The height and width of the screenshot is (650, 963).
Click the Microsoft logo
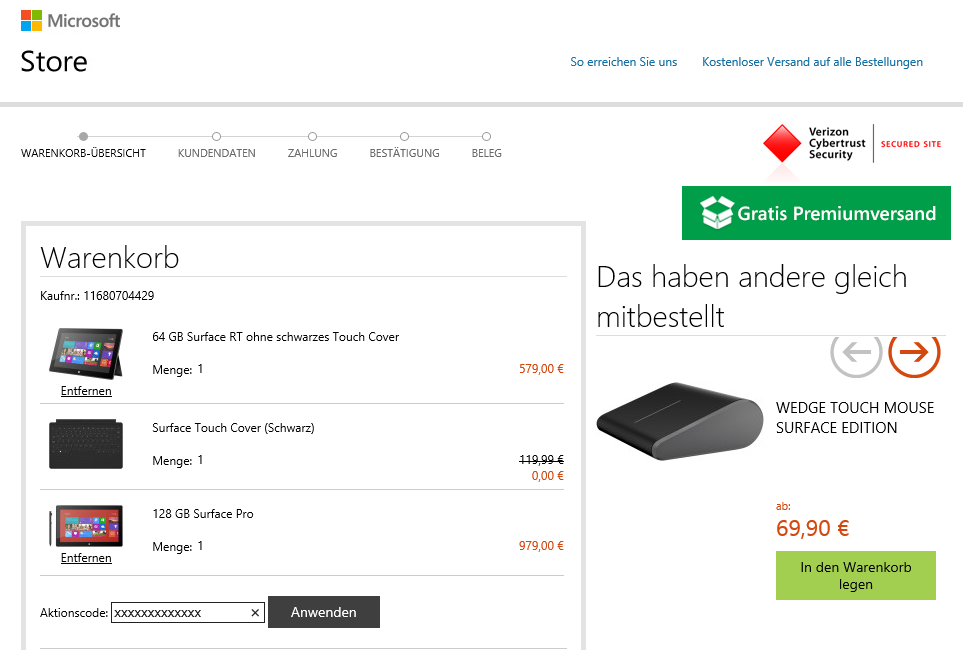[70, 21]
